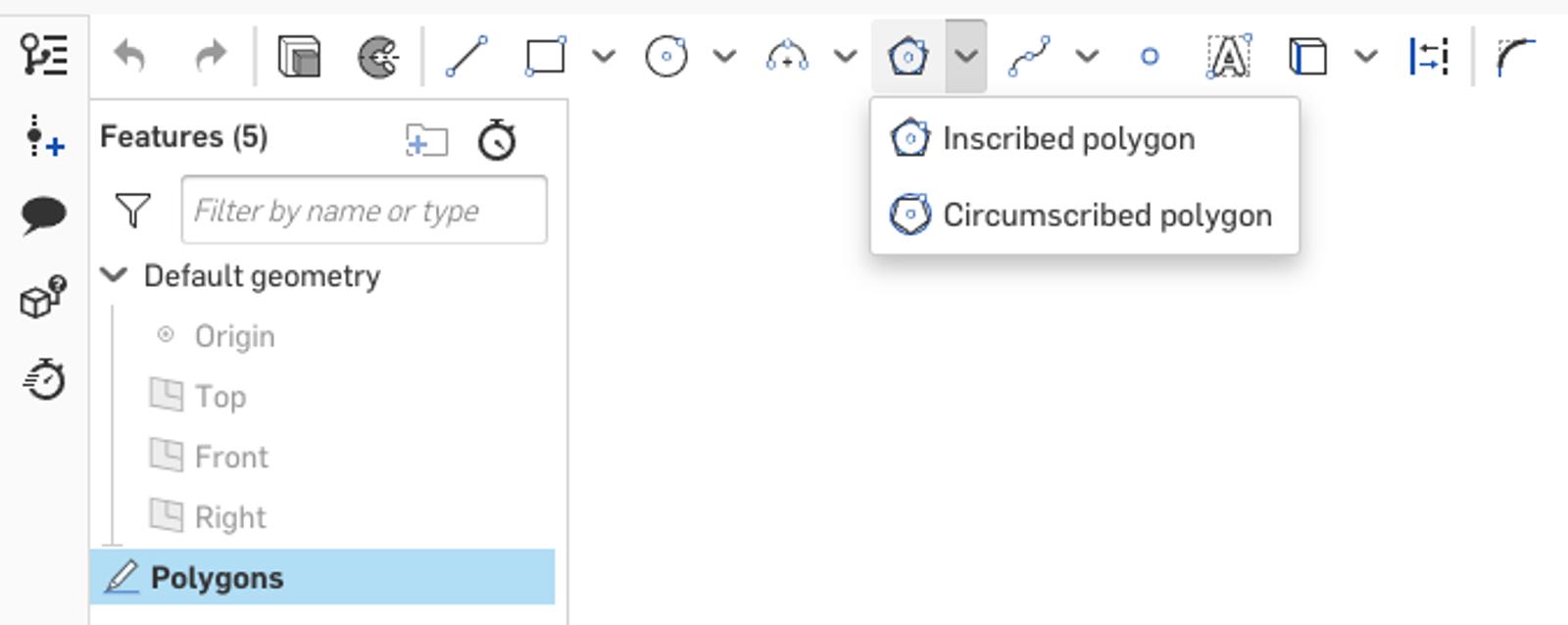
Task: Select the Line sketch tool
Action: (x=466, y=56)
